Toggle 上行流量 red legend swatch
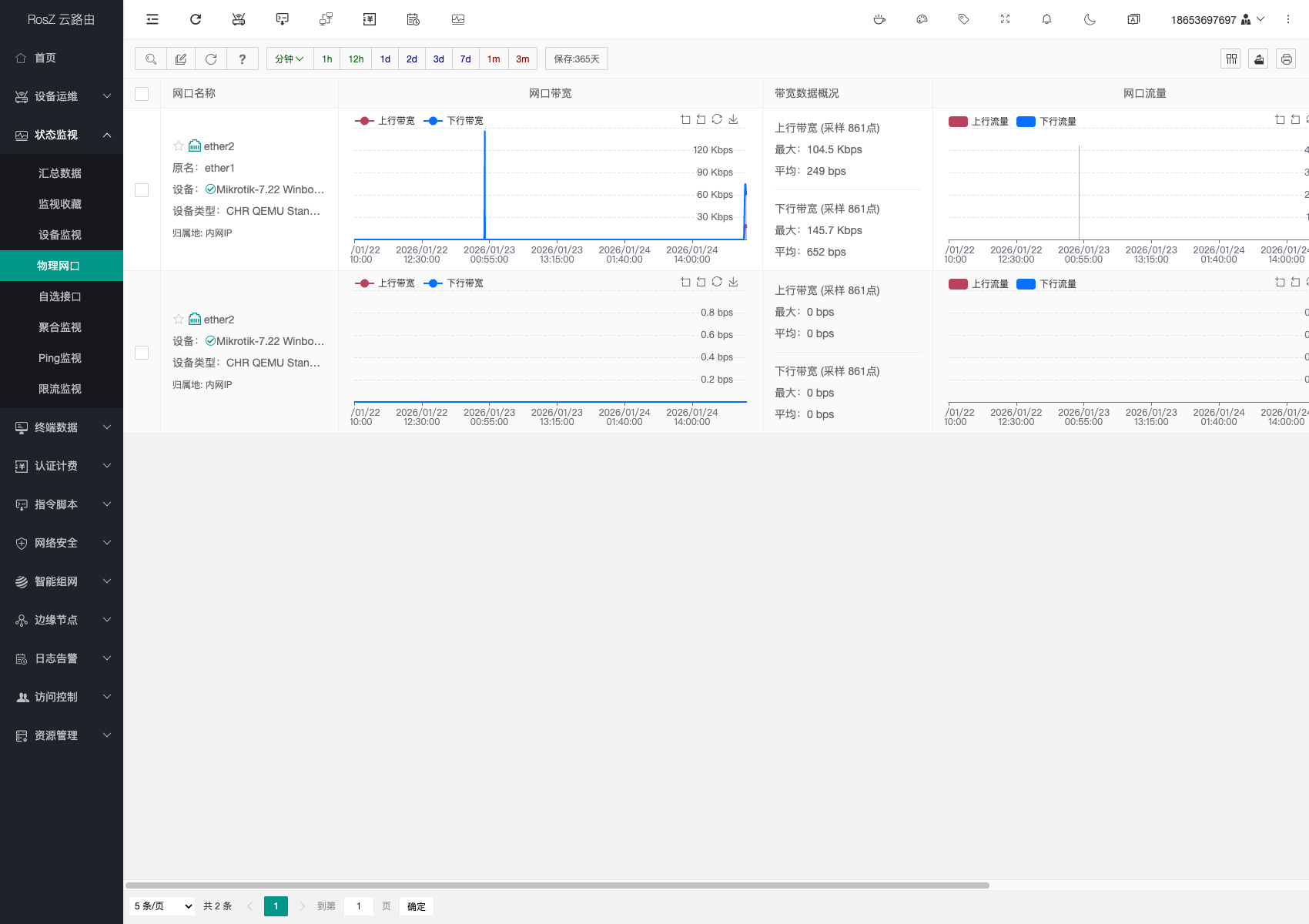The width and height of the screenshot is (1309, 924). click(x=958, y=121)
